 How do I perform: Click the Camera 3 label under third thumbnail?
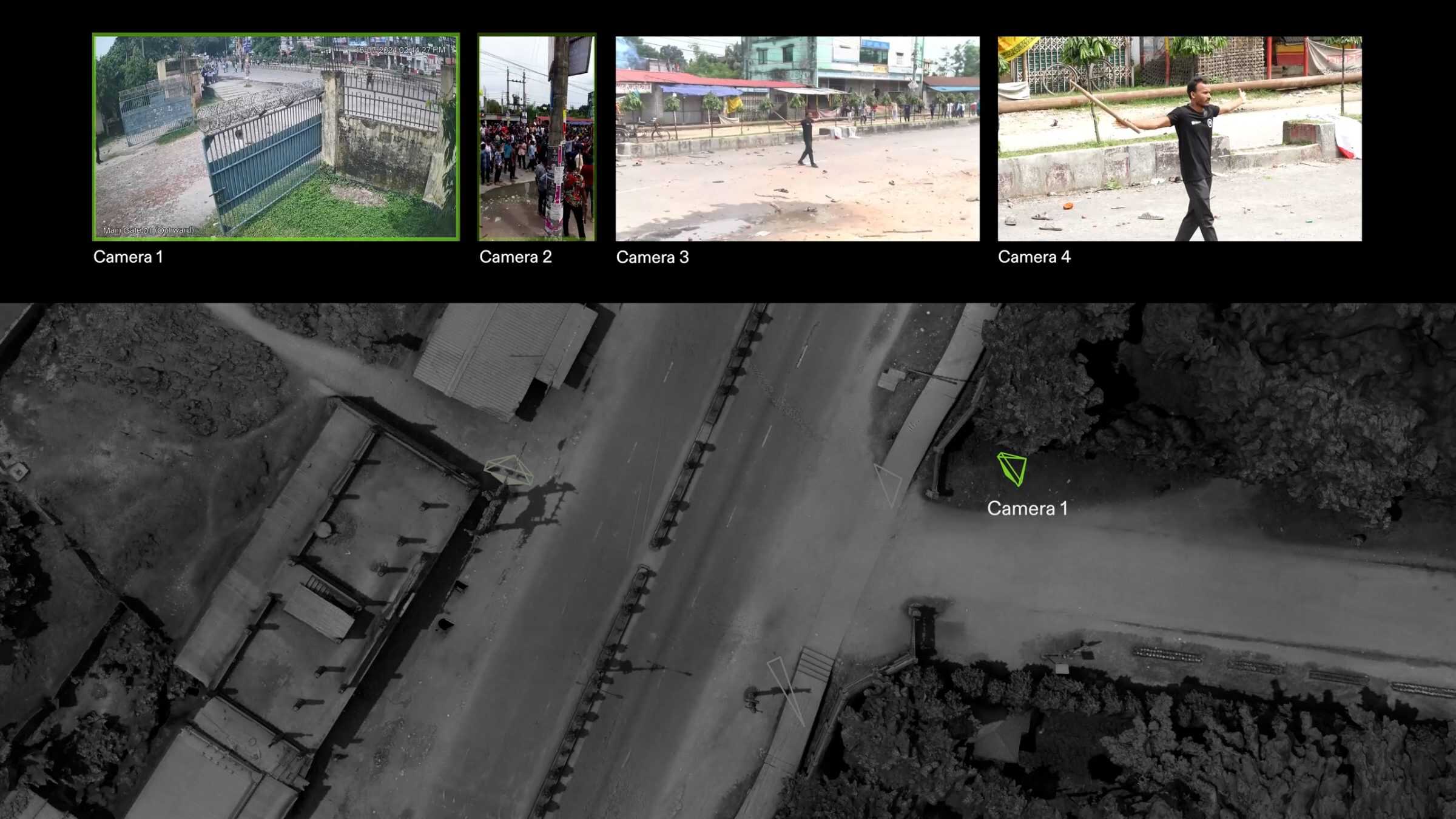652,258
